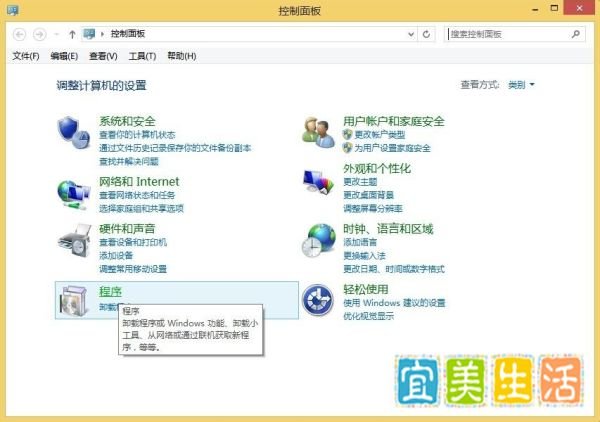600x422 pixels.
Task: Expand the recent locations arrow
Action: pyautogui.click(x=57, y=34)
